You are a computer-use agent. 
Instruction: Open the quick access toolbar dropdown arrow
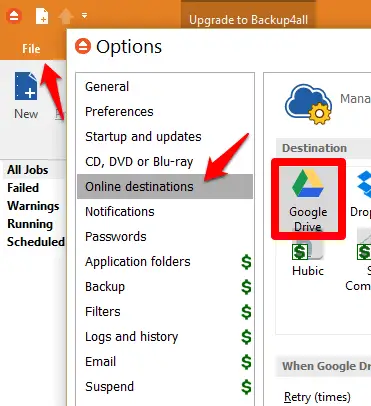point(85,15)
